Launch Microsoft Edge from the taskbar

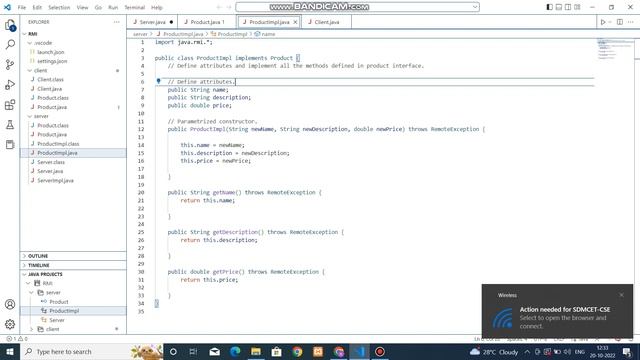click(235, 351)
